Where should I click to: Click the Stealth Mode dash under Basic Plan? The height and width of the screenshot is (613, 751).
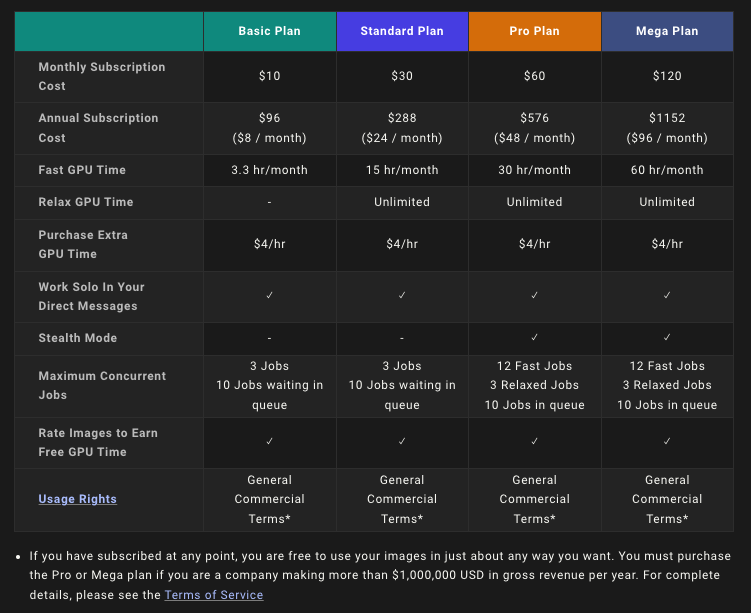(x=270, y=339)
